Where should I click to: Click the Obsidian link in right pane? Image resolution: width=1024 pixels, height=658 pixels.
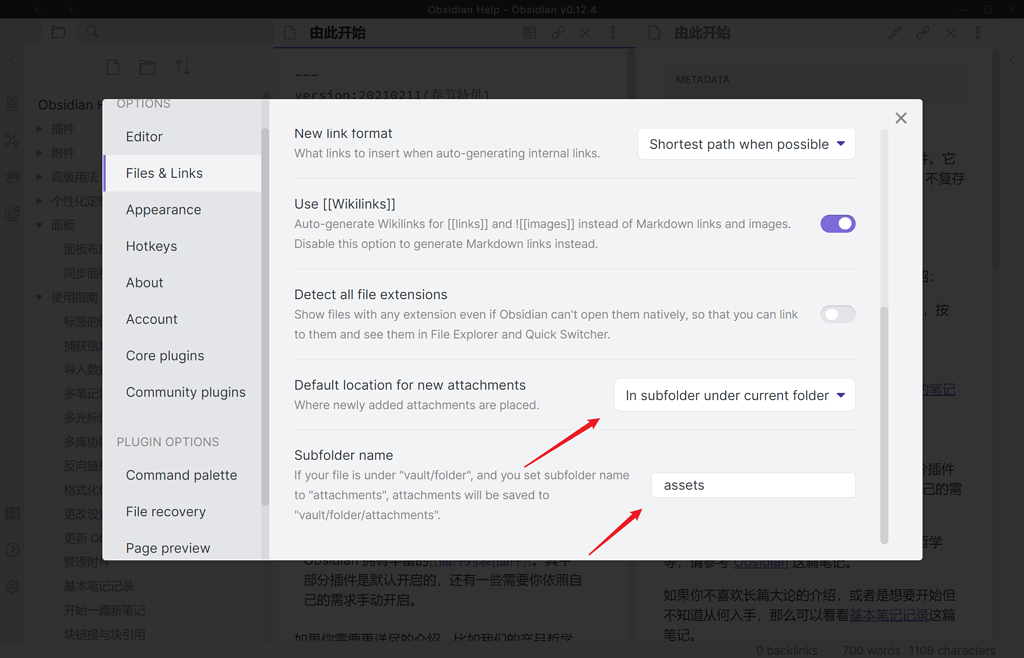coord(760,562)
